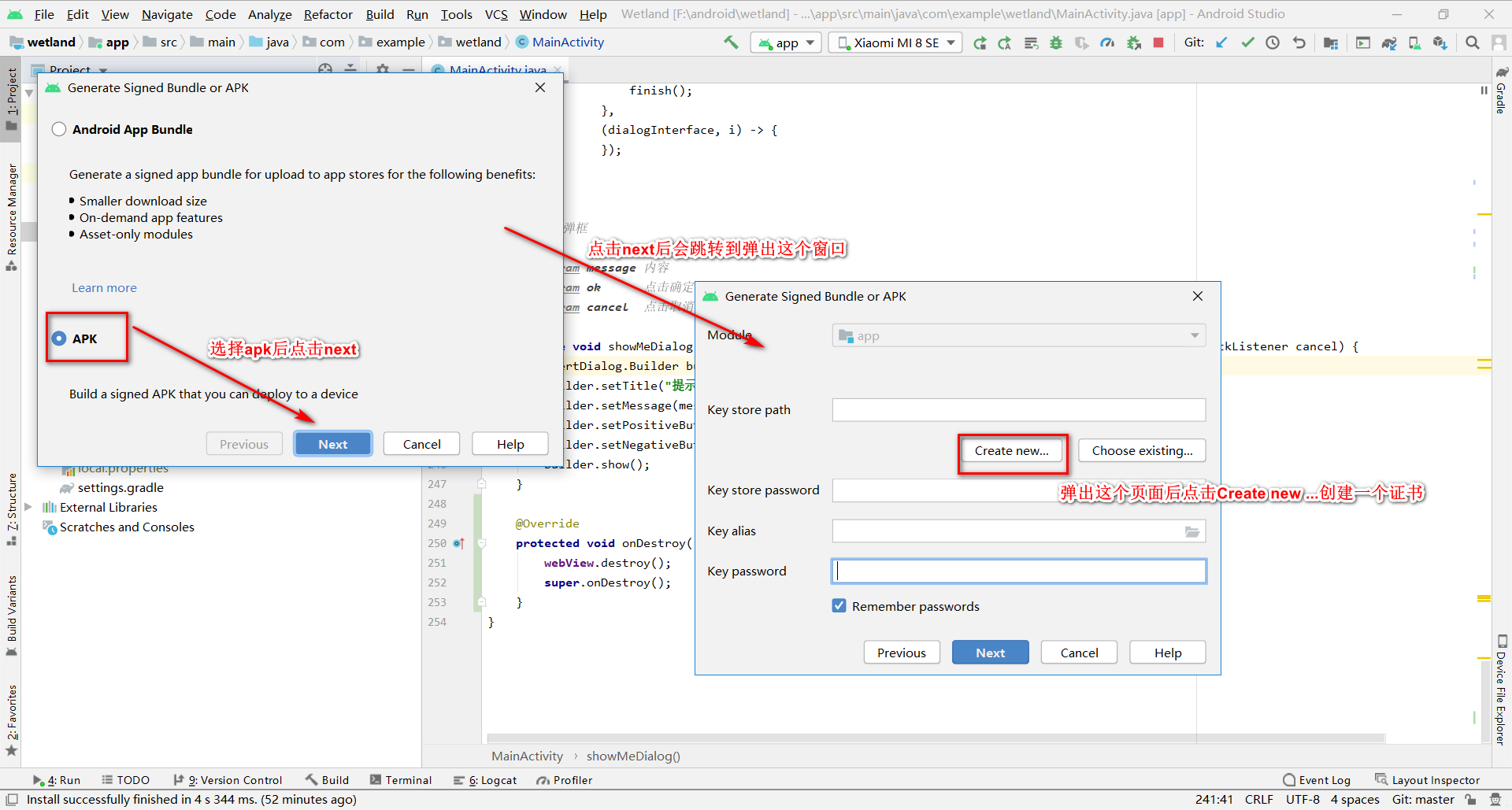
Task: Open the Search Everywhere magnifier
Action: [x=1472, y=43]
